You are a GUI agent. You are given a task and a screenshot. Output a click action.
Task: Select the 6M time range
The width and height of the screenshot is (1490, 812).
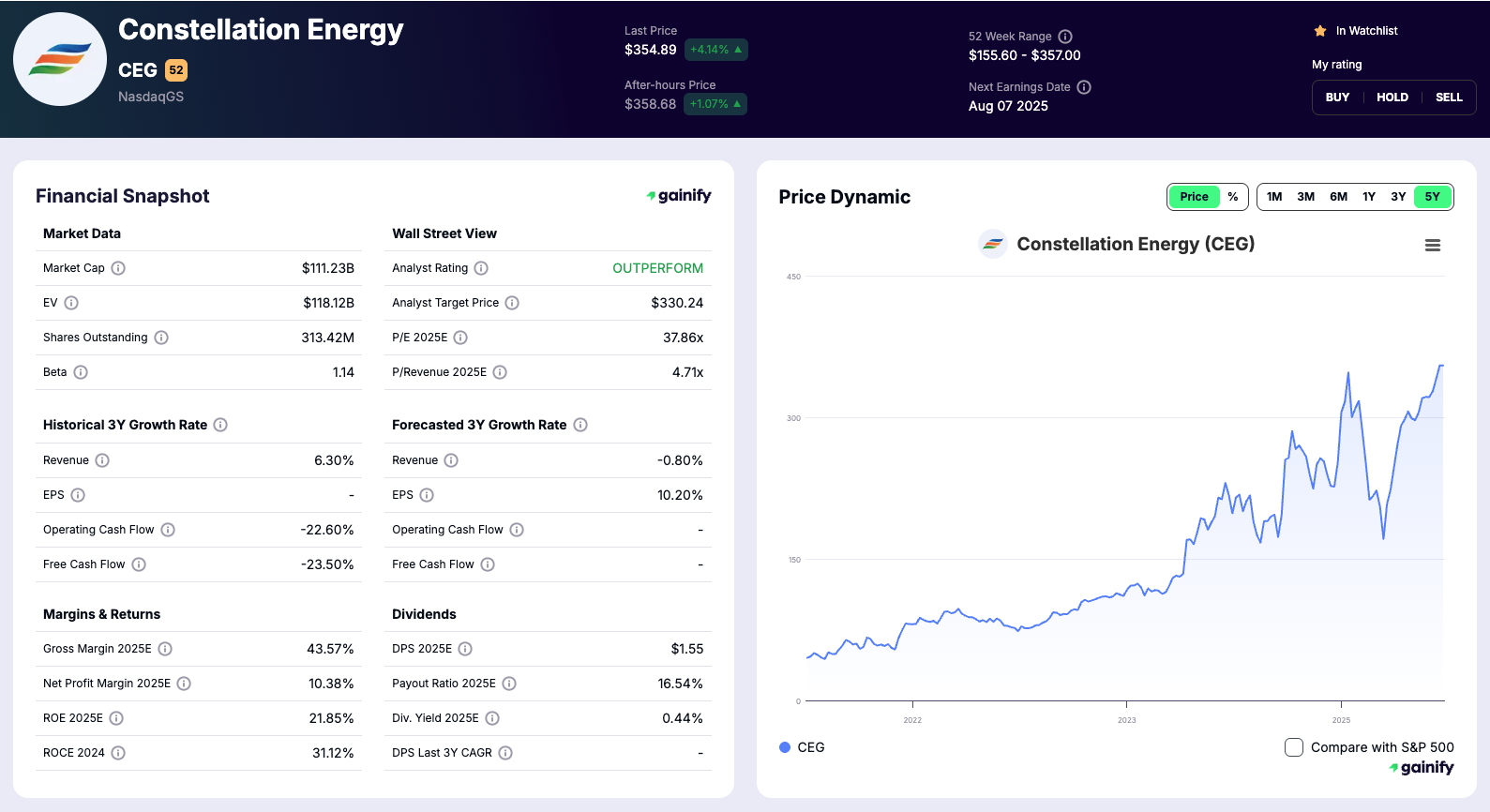click(x=1339, y=197)
